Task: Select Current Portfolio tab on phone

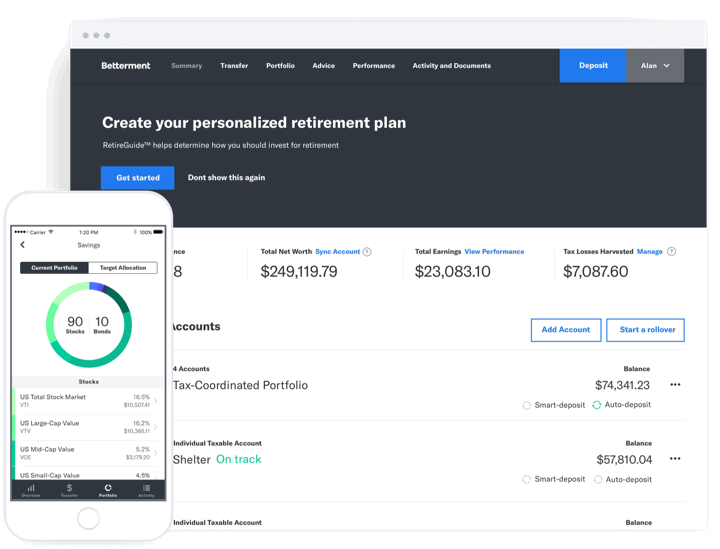Action: click(54, 268)
